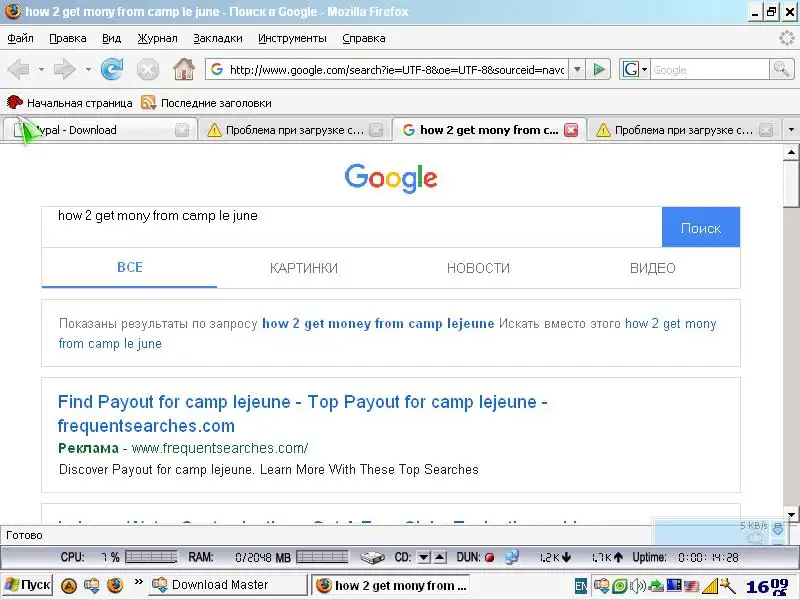Click the CPU usage meter bar
Image resolution: width=800 pixels, height=600 pixels.
pos(151,557)
